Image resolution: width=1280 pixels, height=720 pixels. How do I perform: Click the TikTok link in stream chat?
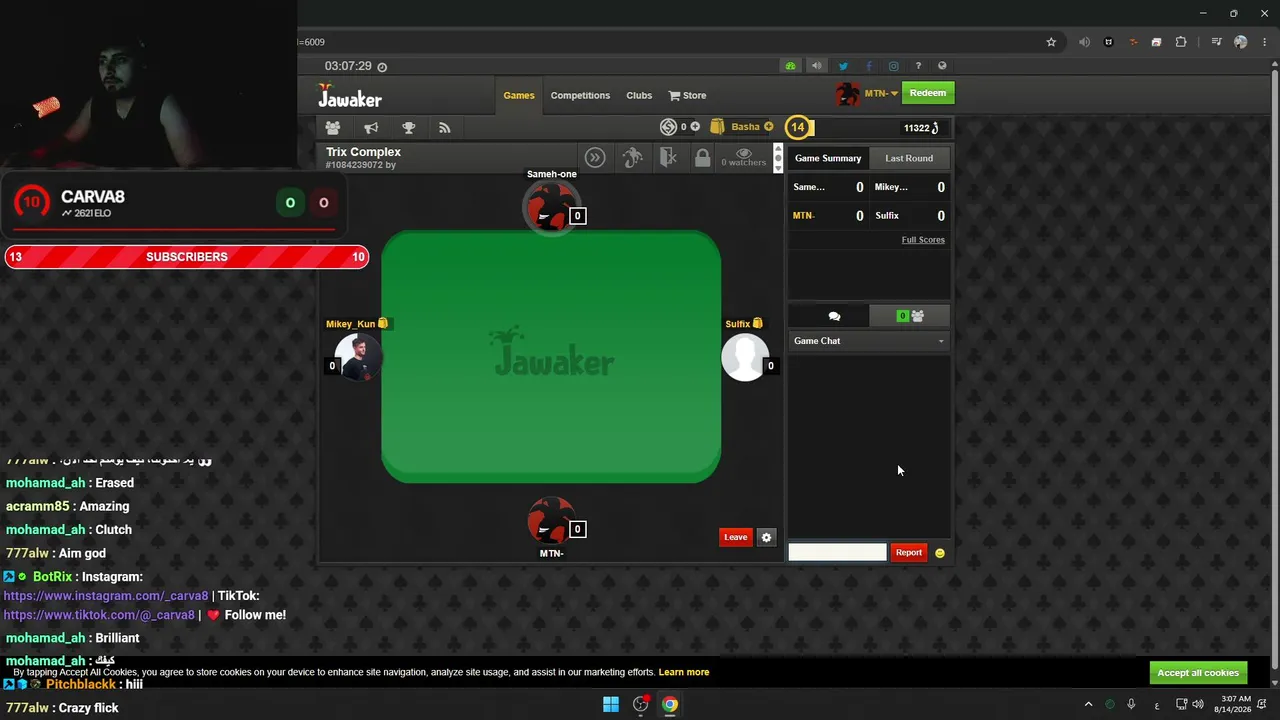[99, 615]
